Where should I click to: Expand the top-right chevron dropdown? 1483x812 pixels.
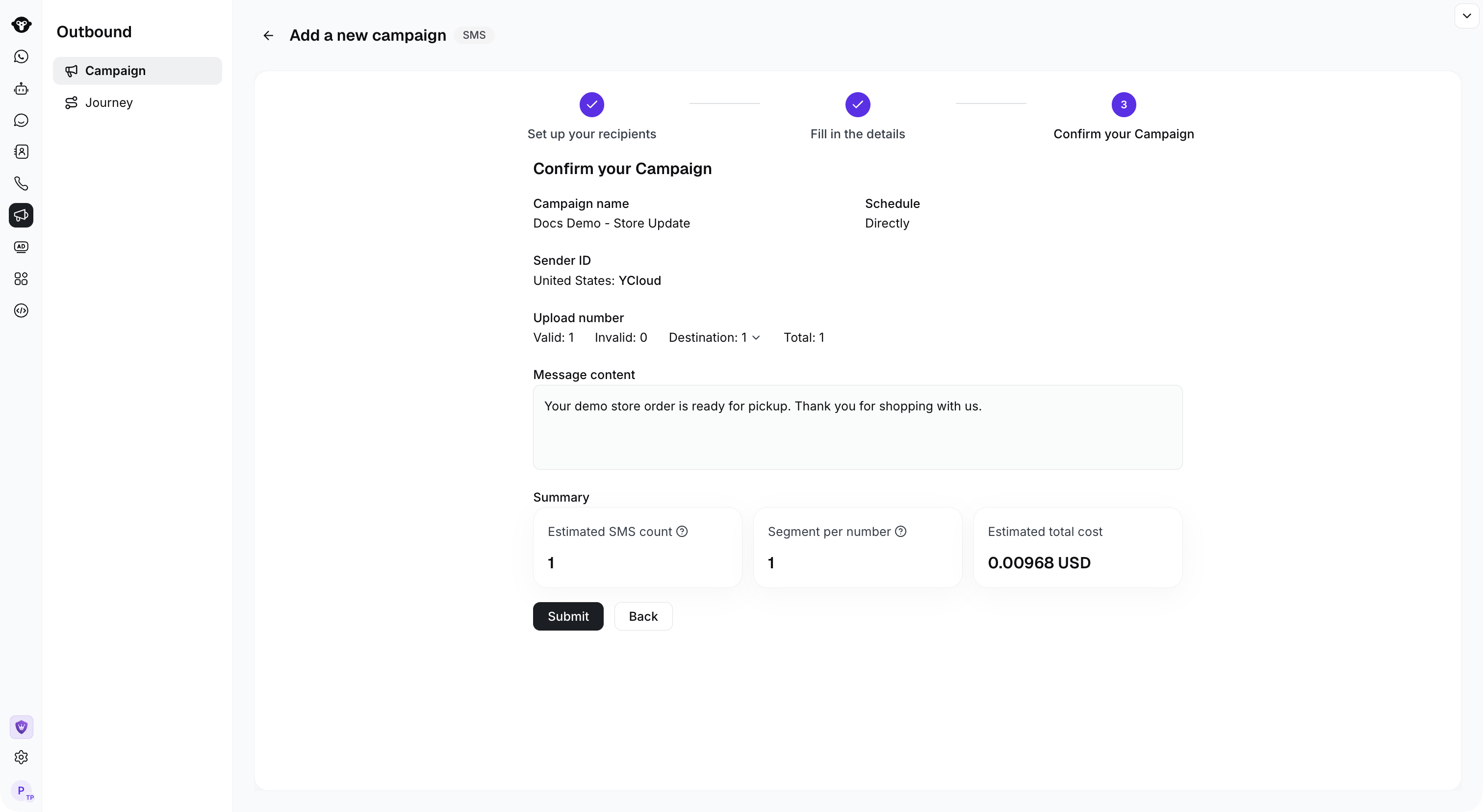point(1467,16)
